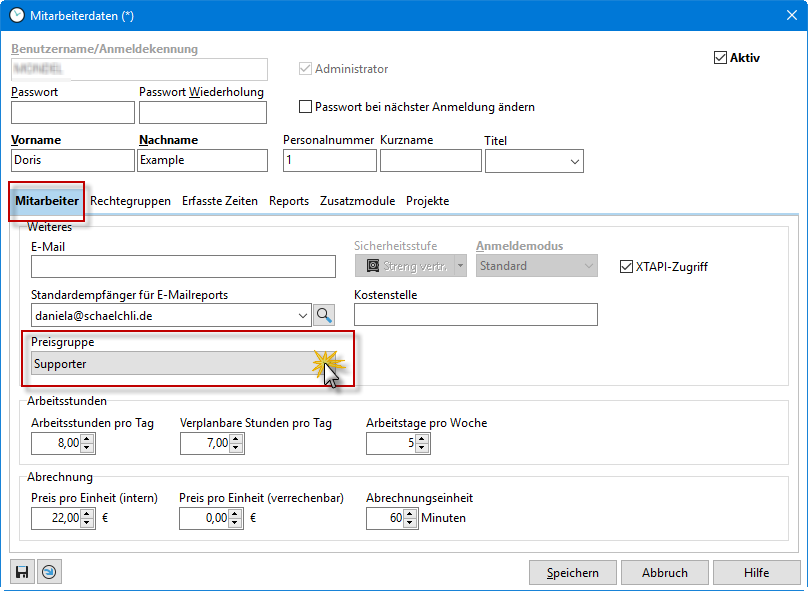The height and width of the screenshot is (591, 808).
Task: Uncheck the XTAPI-Zugriff checkbox
Action: pyautogui.click(x=627, y=267)
